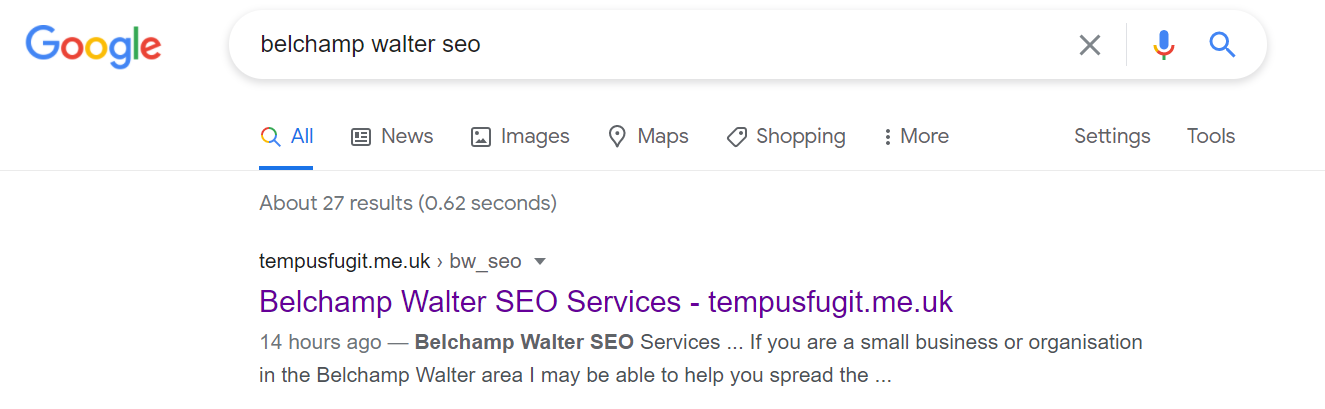1325x409 pixels.
Task: Open the Belchamp Walter SEO Services result
Action: [606, 301]
